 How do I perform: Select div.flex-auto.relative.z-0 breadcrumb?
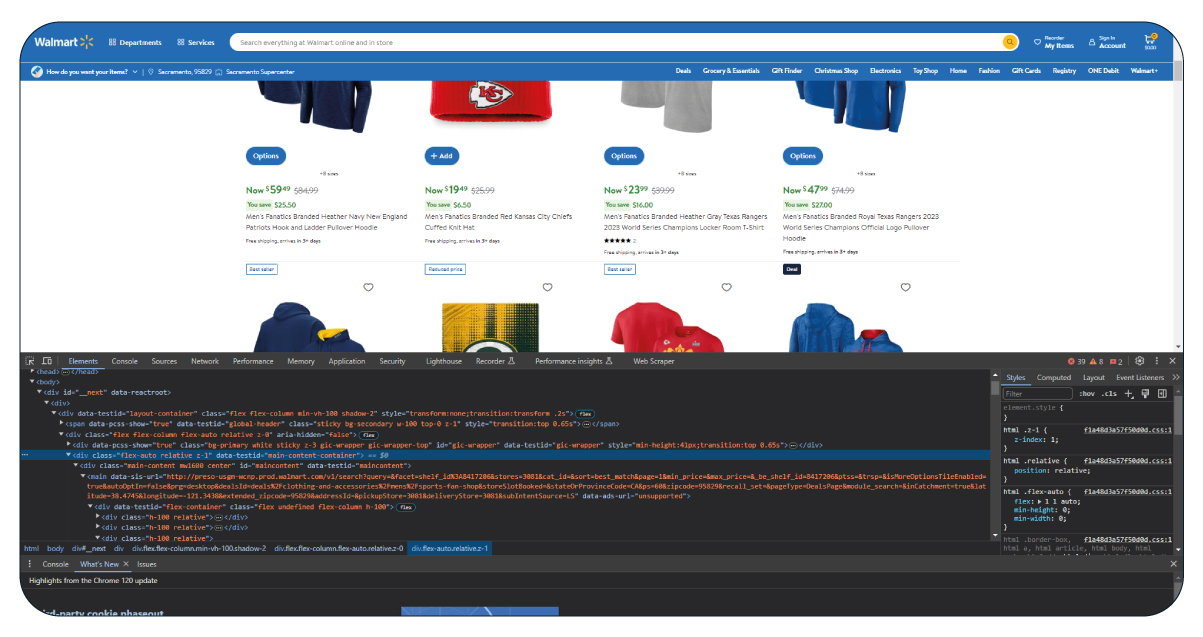(336, 548)
